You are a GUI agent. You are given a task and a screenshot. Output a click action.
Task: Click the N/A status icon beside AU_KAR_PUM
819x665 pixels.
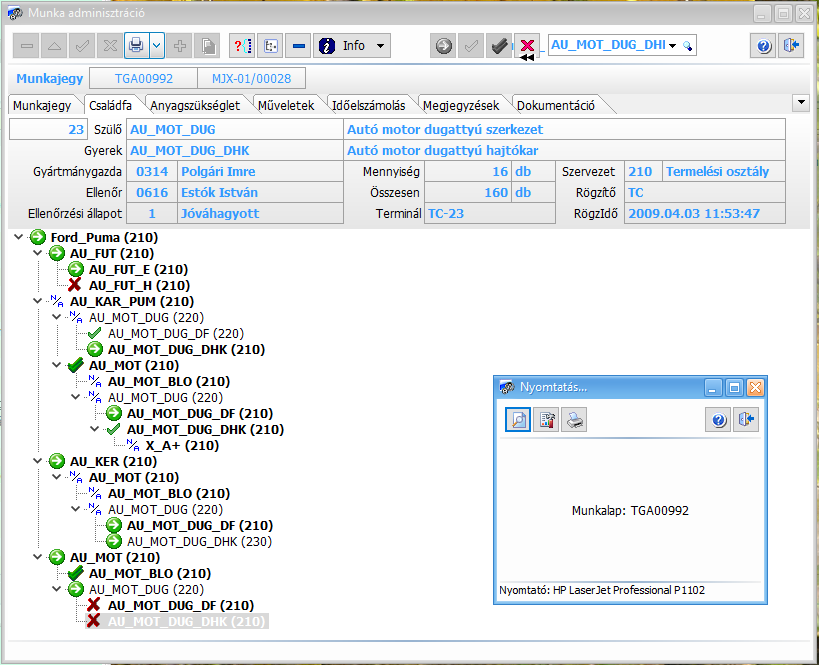(56, 301)
